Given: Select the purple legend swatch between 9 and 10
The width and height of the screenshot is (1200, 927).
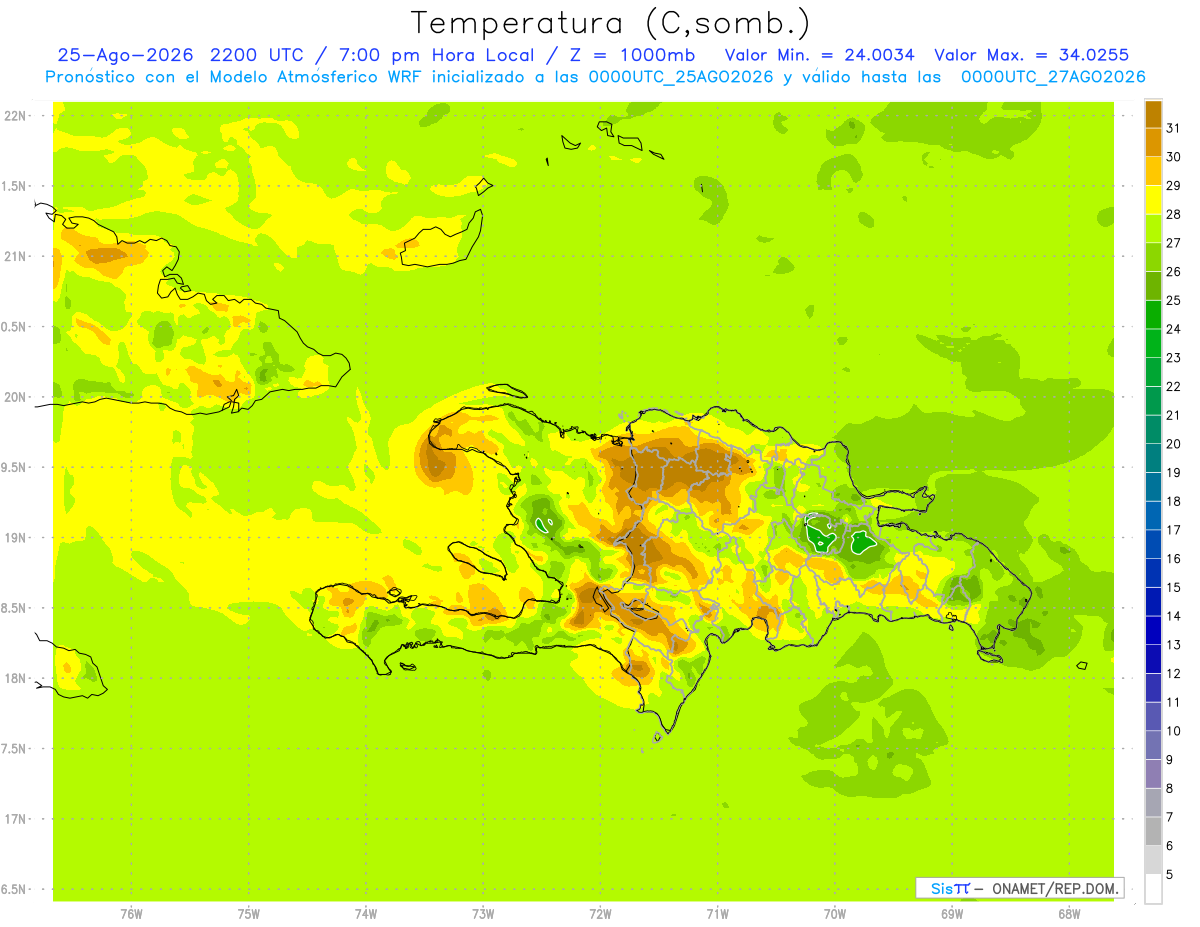Looking at the screenshot, I should tap(1153, 745).
